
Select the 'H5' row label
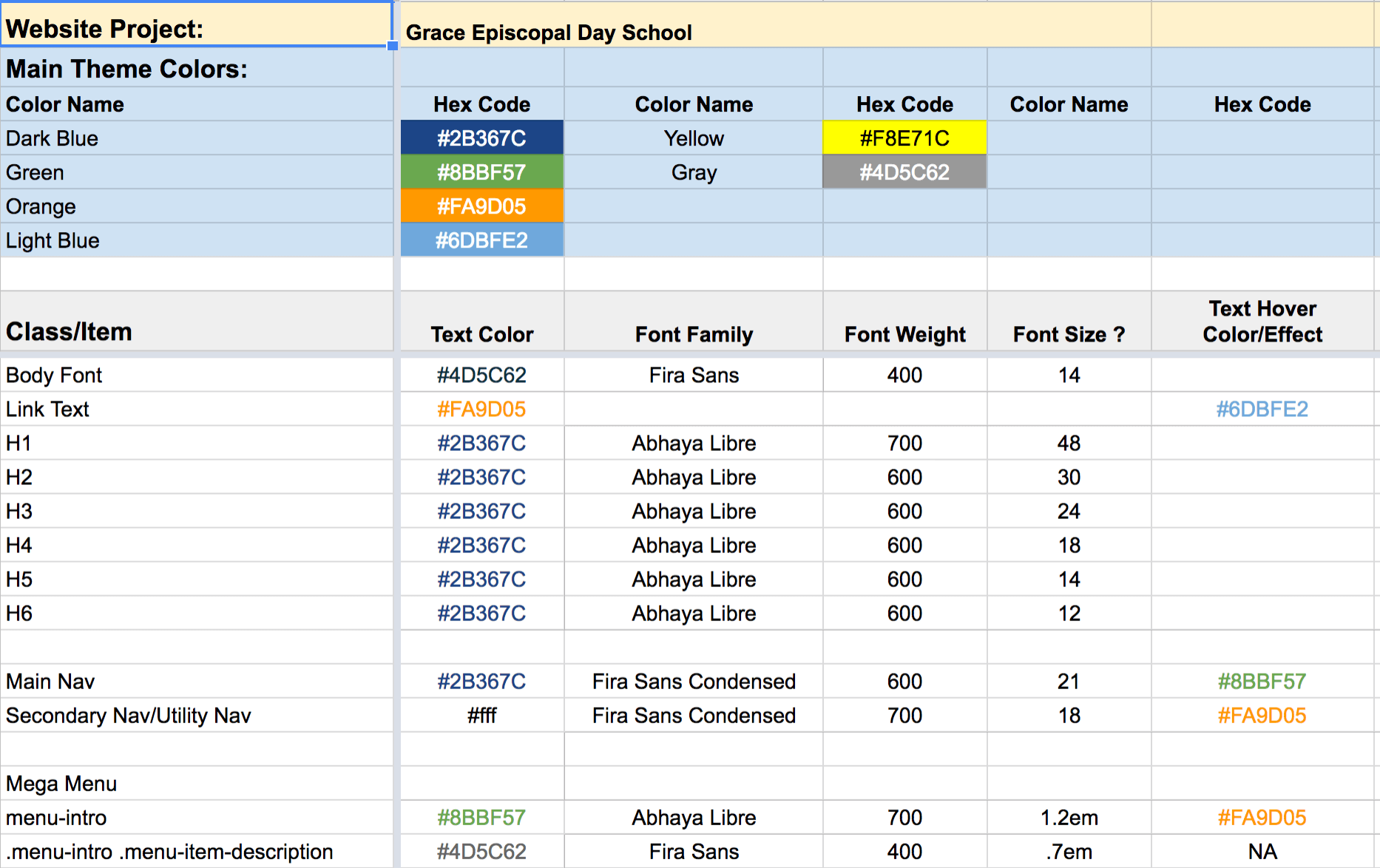[x=197, y=579]
